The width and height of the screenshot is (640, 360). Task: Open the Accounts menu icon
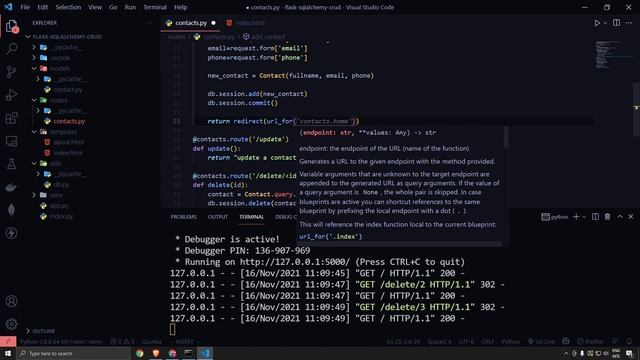pos(11,301)
